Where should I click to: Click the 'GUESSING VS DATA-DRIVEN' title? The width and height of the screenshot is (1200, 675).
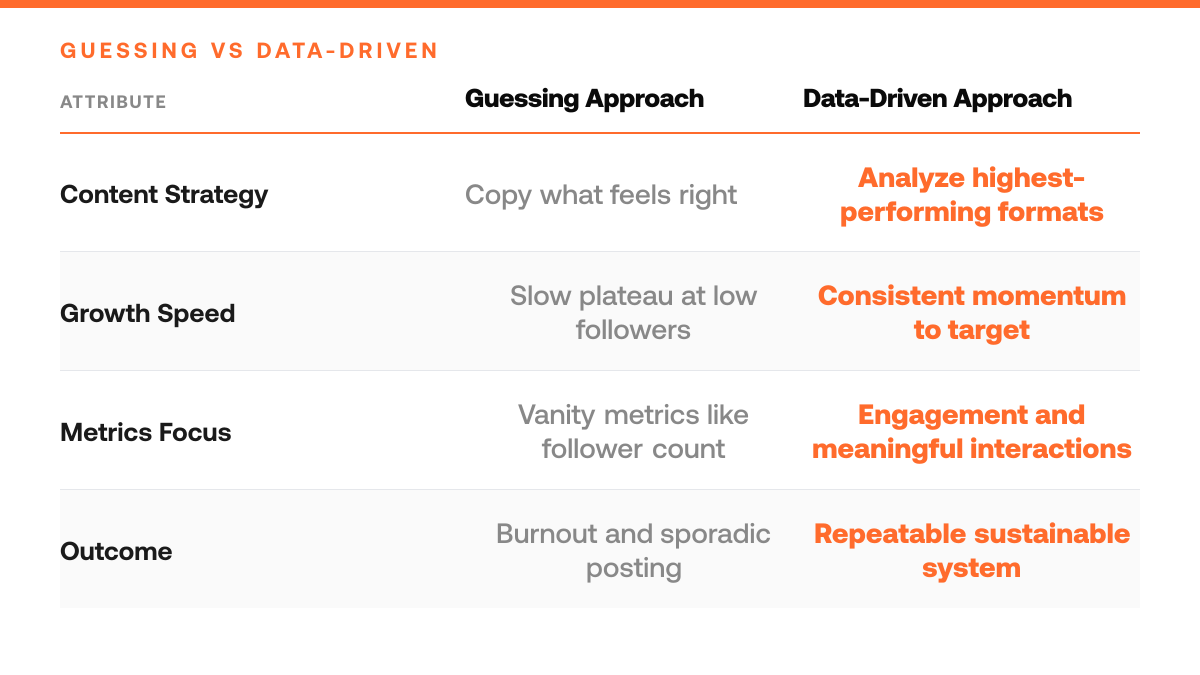(x=249, y=51)
